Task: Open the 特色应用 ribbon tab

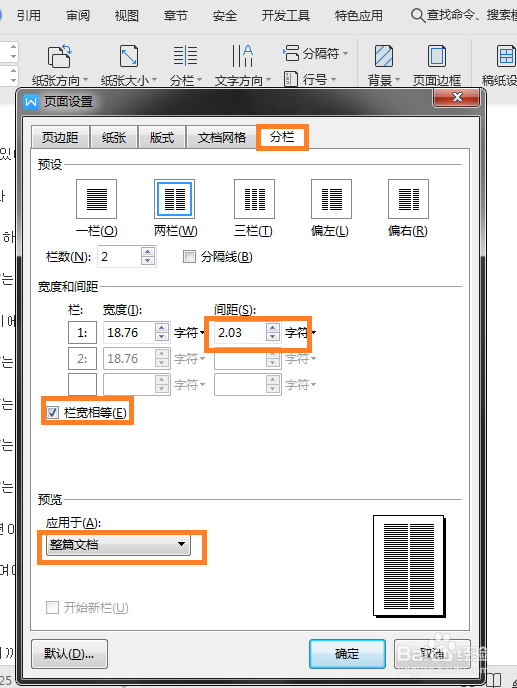Action: (359, 16)
